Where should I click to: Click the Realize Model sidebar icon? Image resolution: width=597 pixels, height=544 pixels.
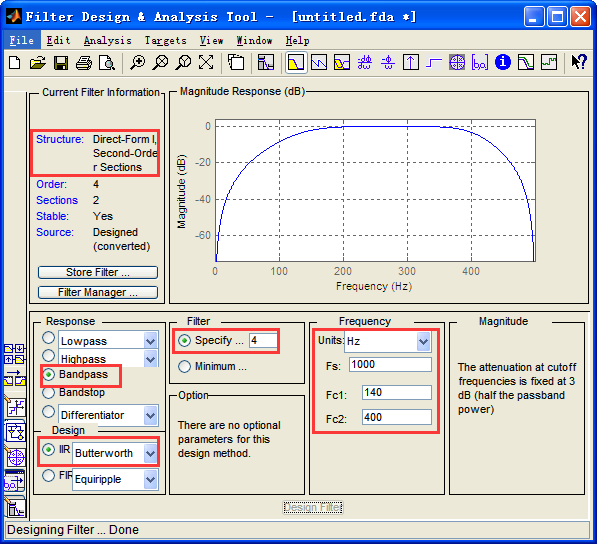pyautogui.click(x=15, y=431)
